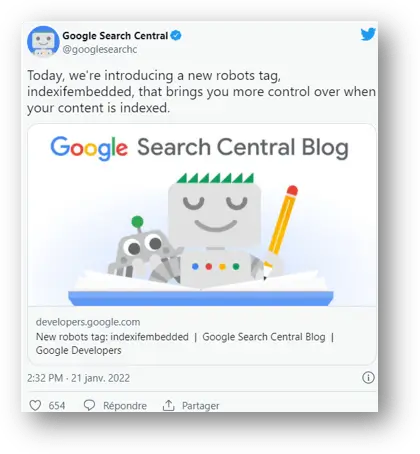Click the Twitter bird logo

tap(368, 34)
